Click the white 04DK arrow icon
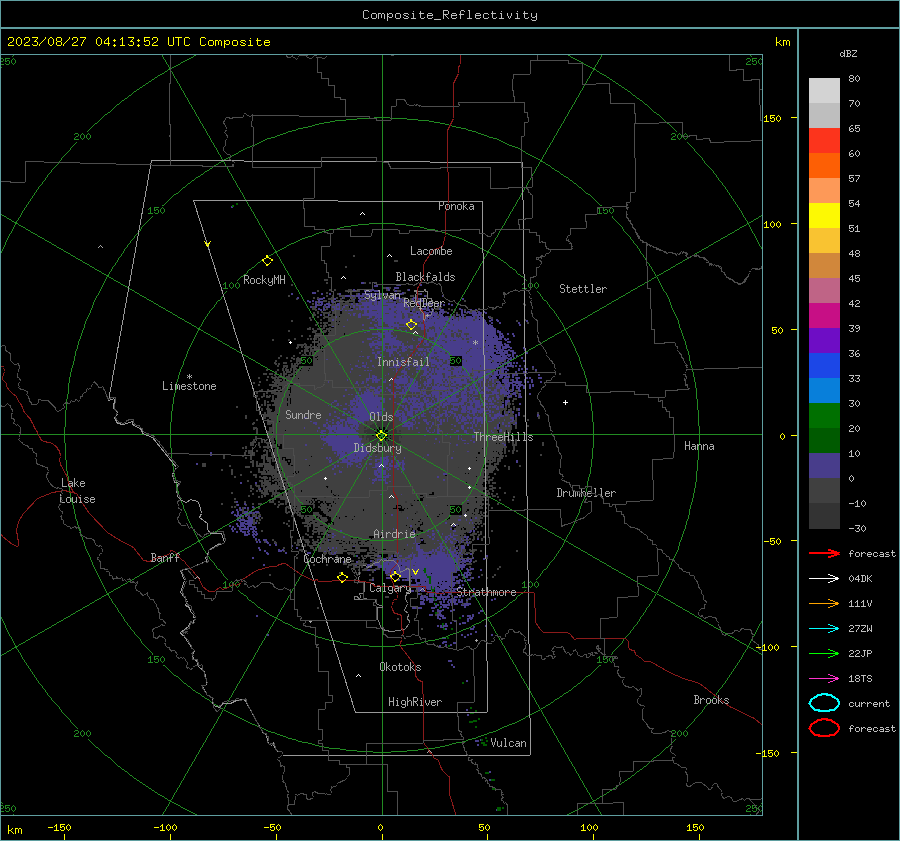The image size is (900, 841). coord(824,578)
